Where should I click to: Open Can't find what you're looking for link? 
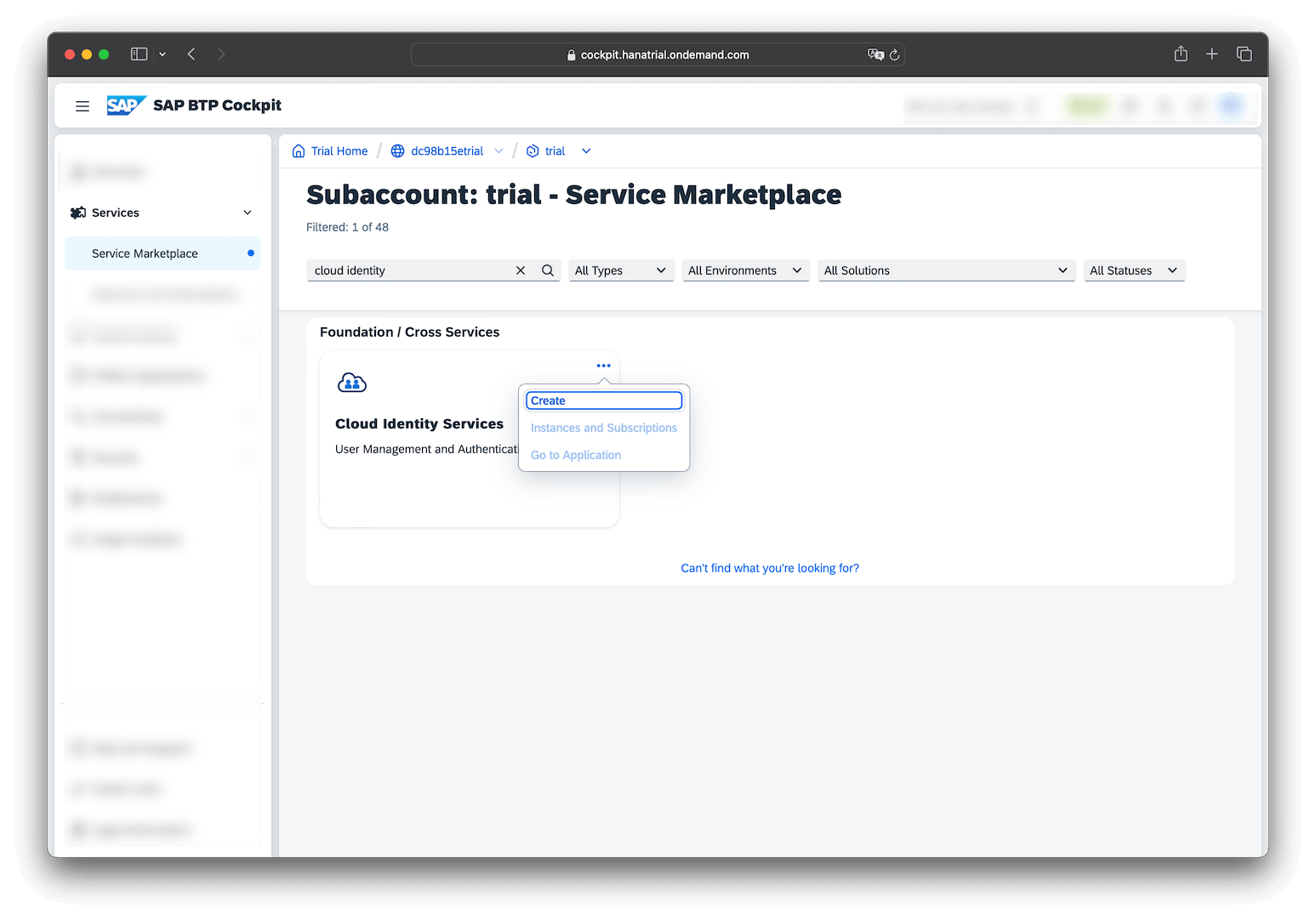tap(769, 567)
